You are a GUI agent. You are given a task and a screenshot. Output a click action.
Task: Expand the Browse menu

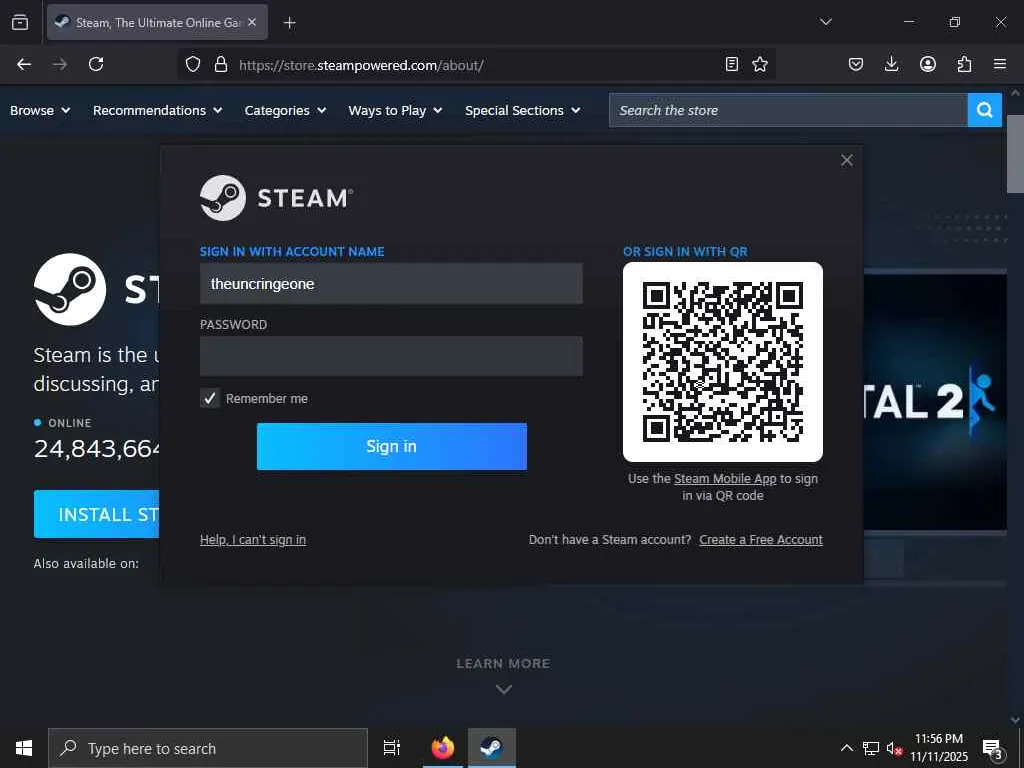[x=40, y=110]
